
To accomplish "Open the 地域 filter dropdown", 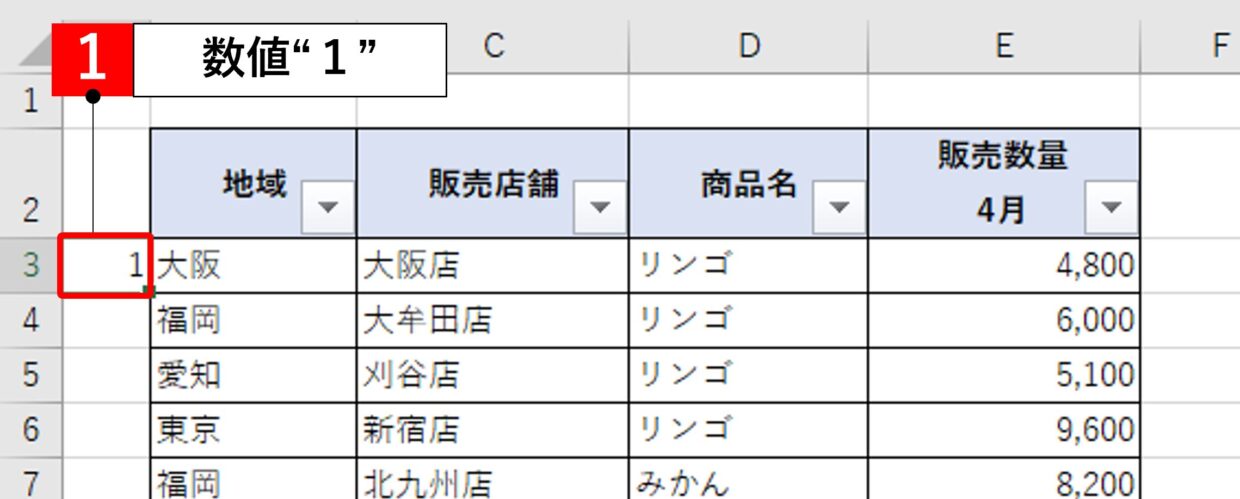I will point(328,207).
